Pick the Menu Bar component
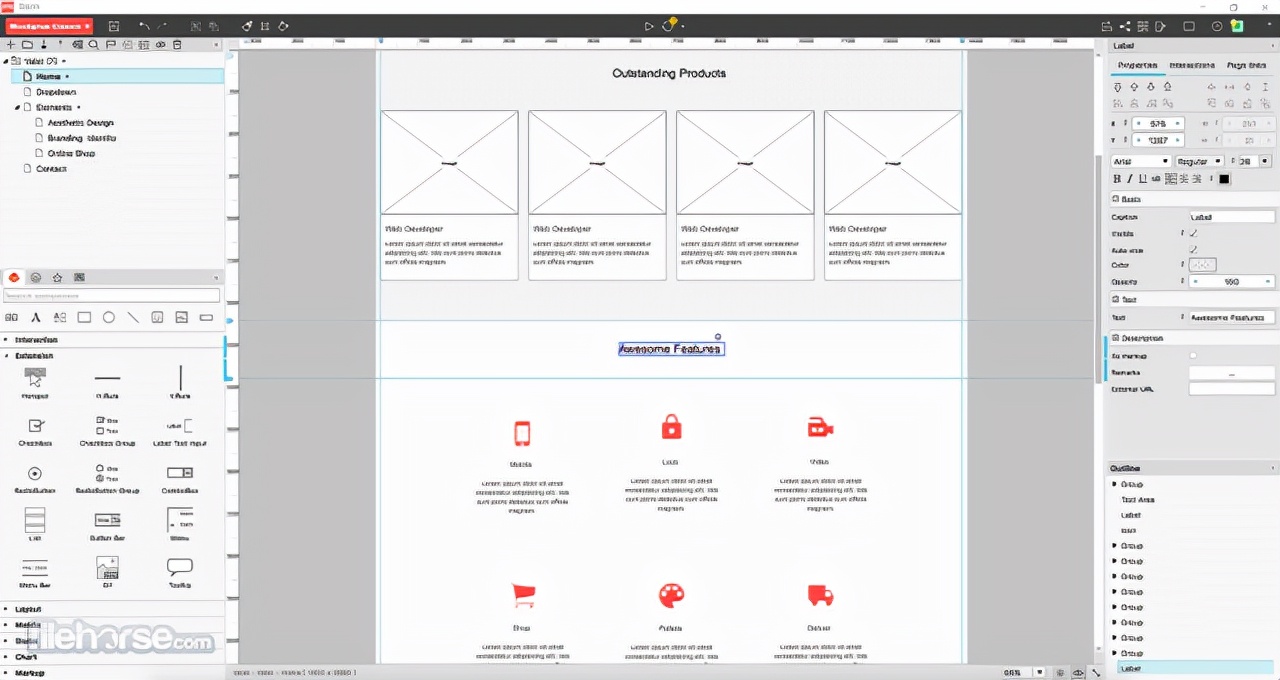The height and width of the screenshot is (680, 1280). click(x=35, y=573)
